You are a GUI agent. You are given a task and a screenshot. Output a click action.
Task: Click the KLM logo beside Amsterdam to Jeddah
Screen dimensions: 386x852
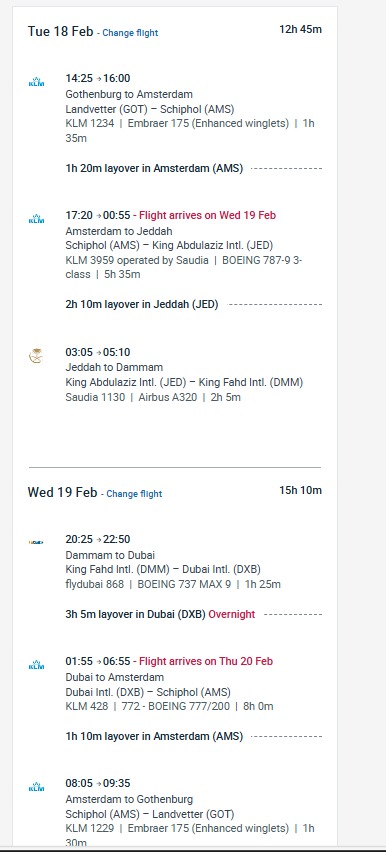click(36, 219)
